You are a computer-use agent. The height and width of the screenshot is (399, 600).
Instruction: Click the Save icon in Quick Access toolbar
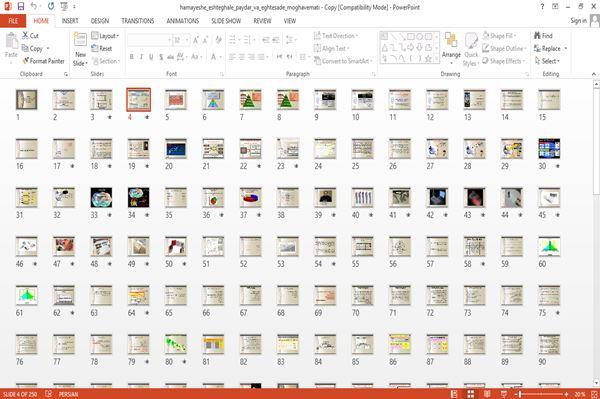pos(21,7)
